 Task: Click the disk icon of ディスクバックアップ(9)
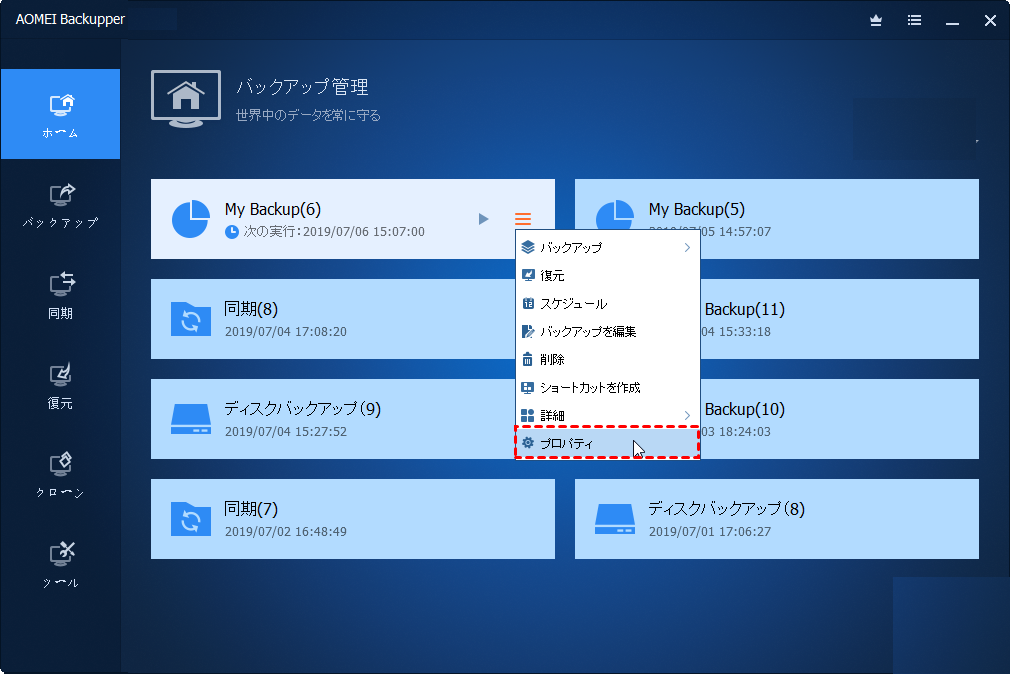point(191,419)
